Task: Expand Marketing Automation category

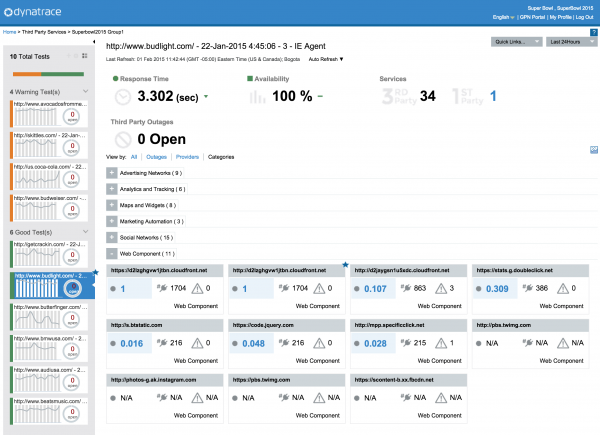Action: click(111, 221)
